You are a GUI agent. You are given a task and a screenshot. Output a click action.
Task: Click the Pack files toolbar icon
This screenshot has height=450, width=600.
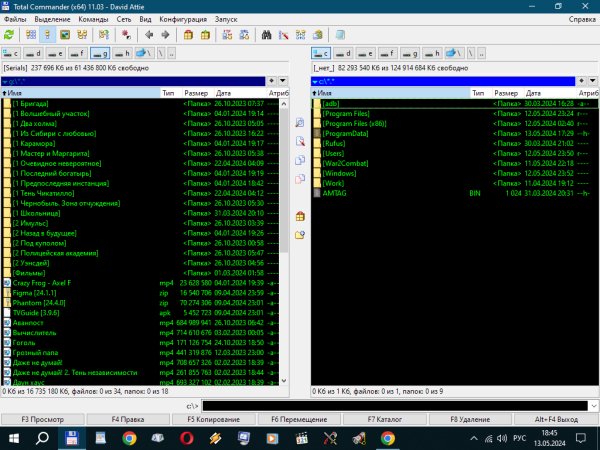click(x=188, y=35)
